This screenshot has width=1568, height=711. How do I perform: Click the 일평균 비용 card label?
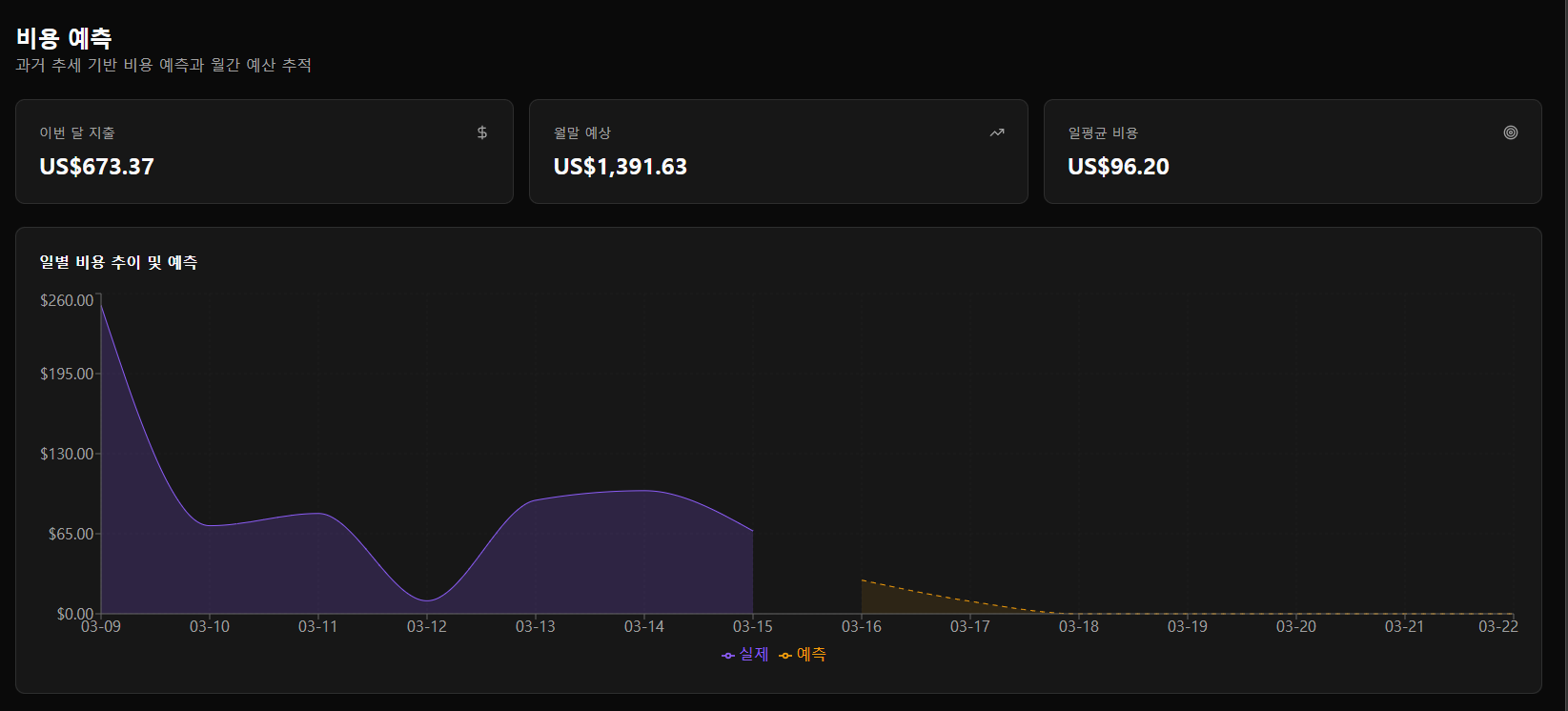(1103, 132)
